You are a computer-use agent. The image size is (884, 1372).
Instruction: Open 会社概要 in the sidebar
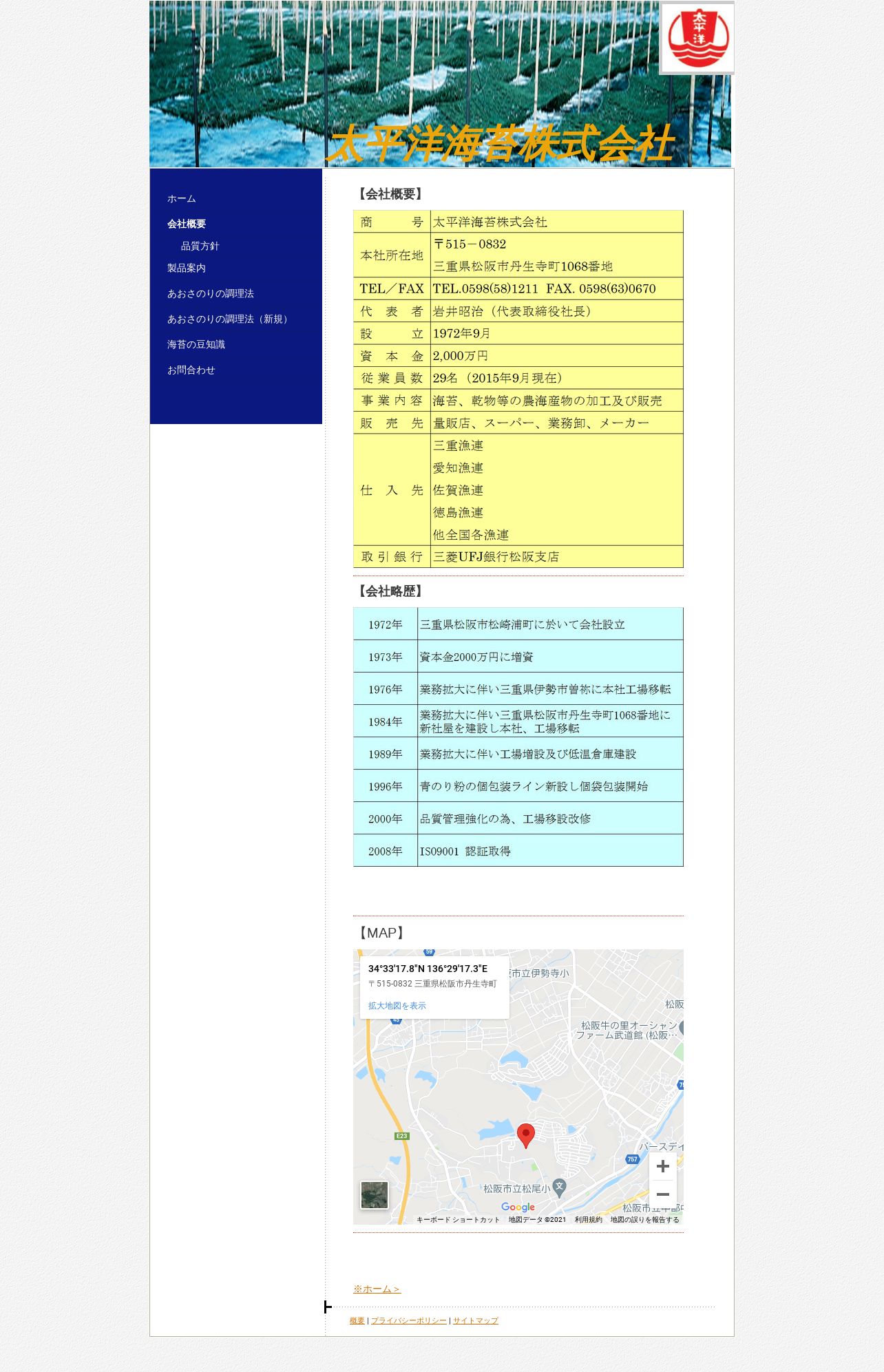[187, 224]
